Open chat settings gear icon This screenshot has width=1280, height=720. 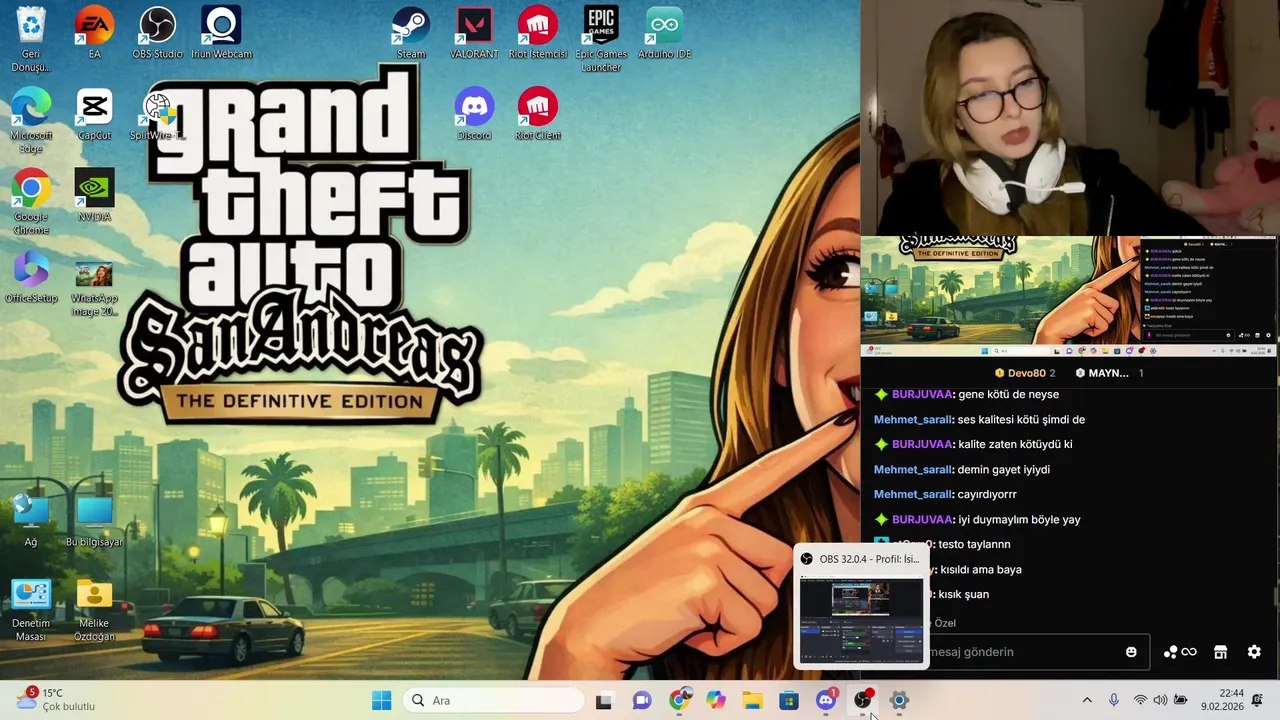(x=1254, y=652)
